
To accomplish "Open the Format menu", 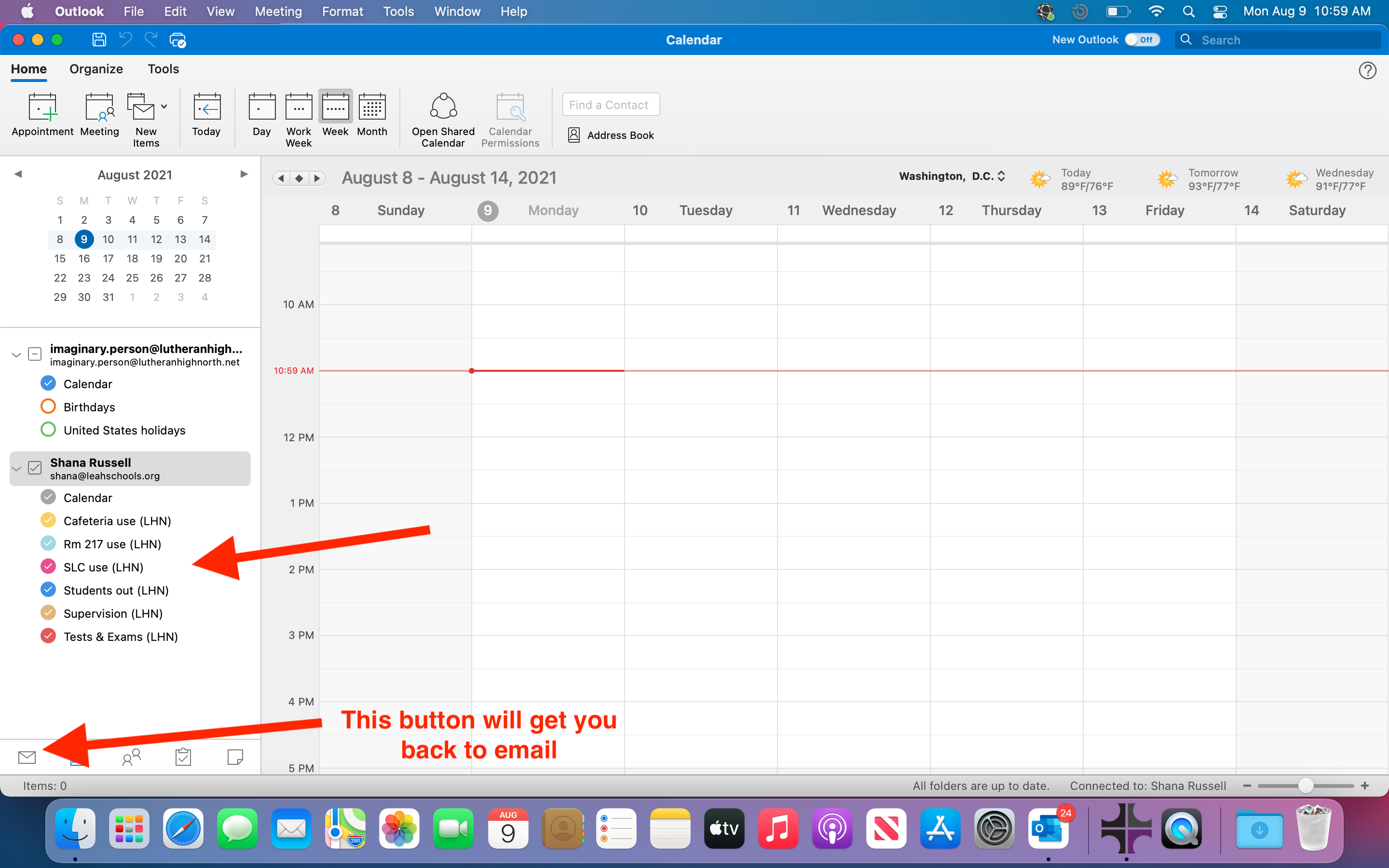I will [342, 12].
